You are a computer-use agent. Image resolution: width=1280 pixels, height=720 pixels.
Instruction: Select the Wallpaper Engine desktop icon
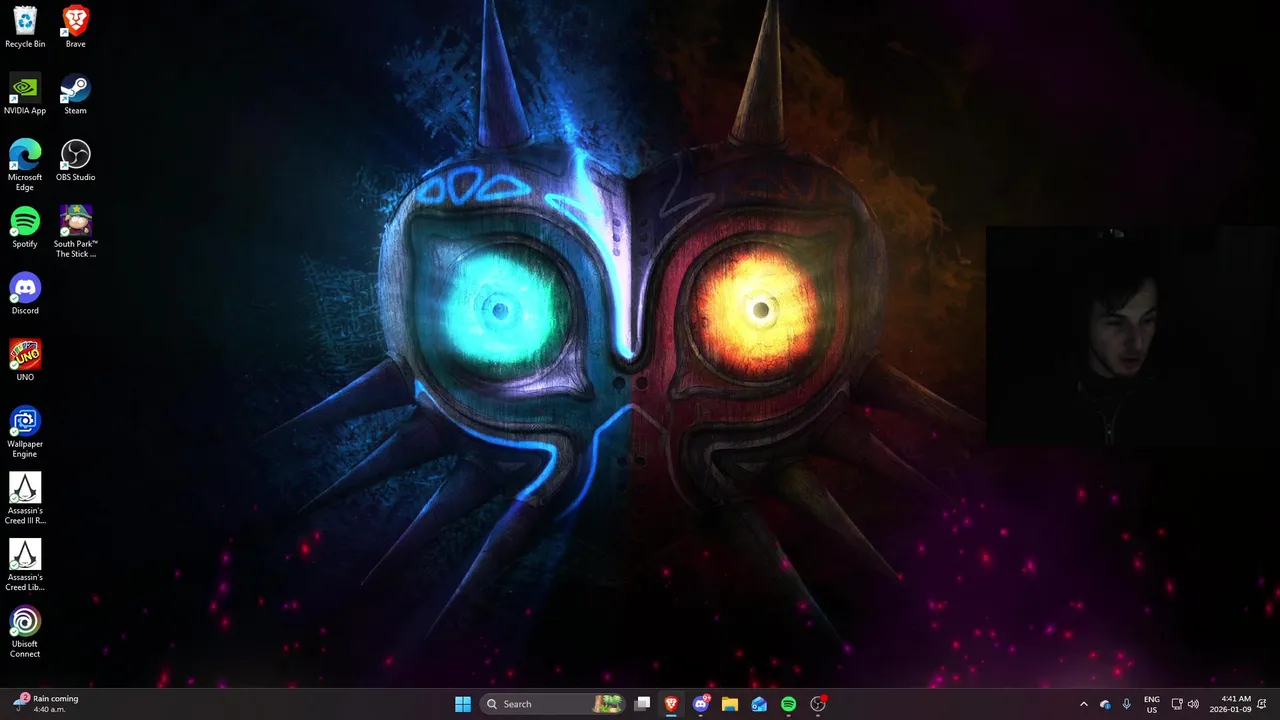point(25,432)
